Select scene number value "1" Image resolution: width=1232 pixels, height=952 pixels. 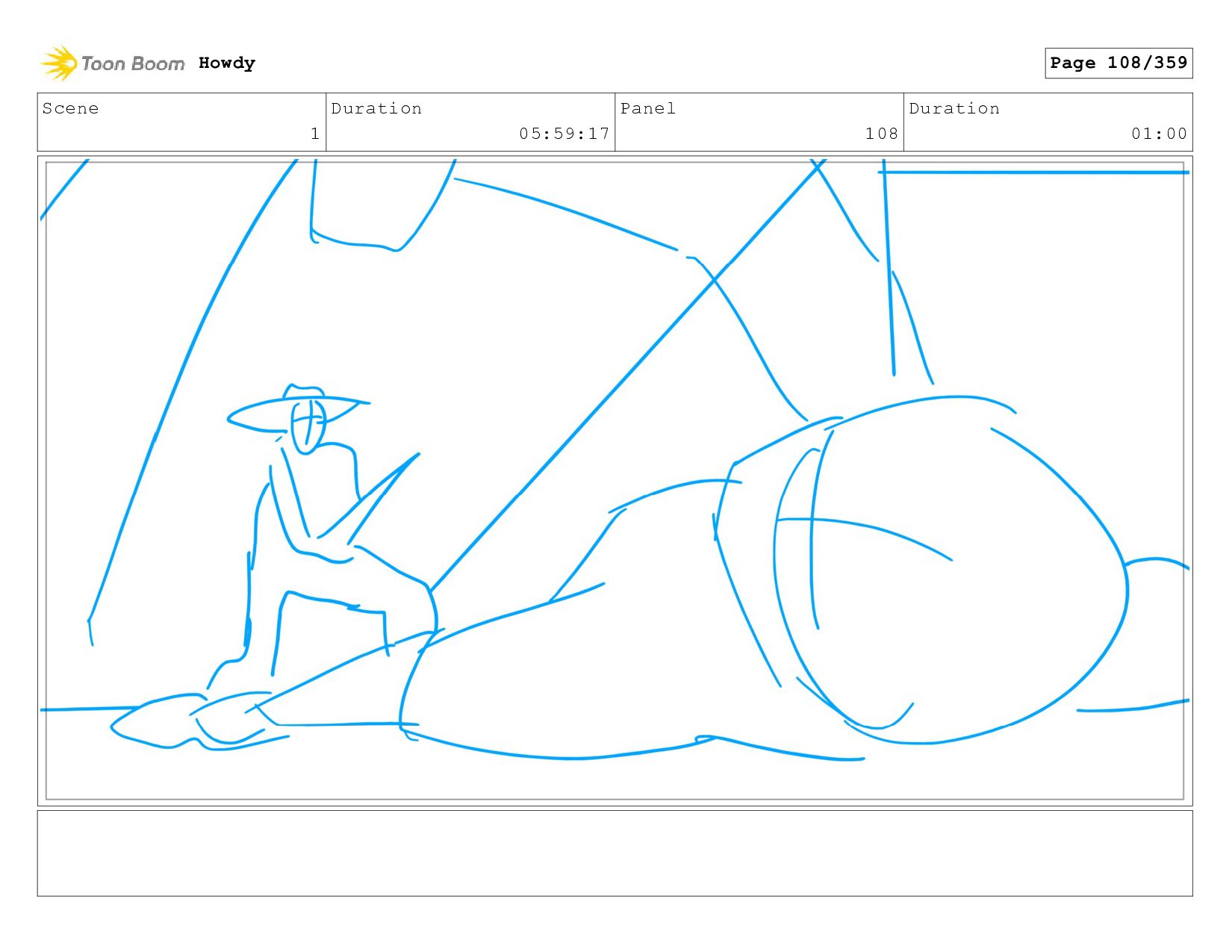click(x=315, y=134)
